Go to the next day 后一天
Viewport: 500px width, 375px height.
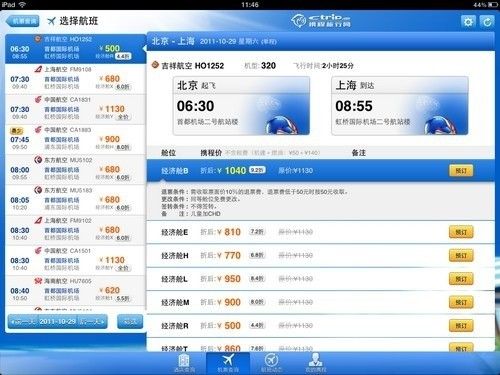[93, 322]
